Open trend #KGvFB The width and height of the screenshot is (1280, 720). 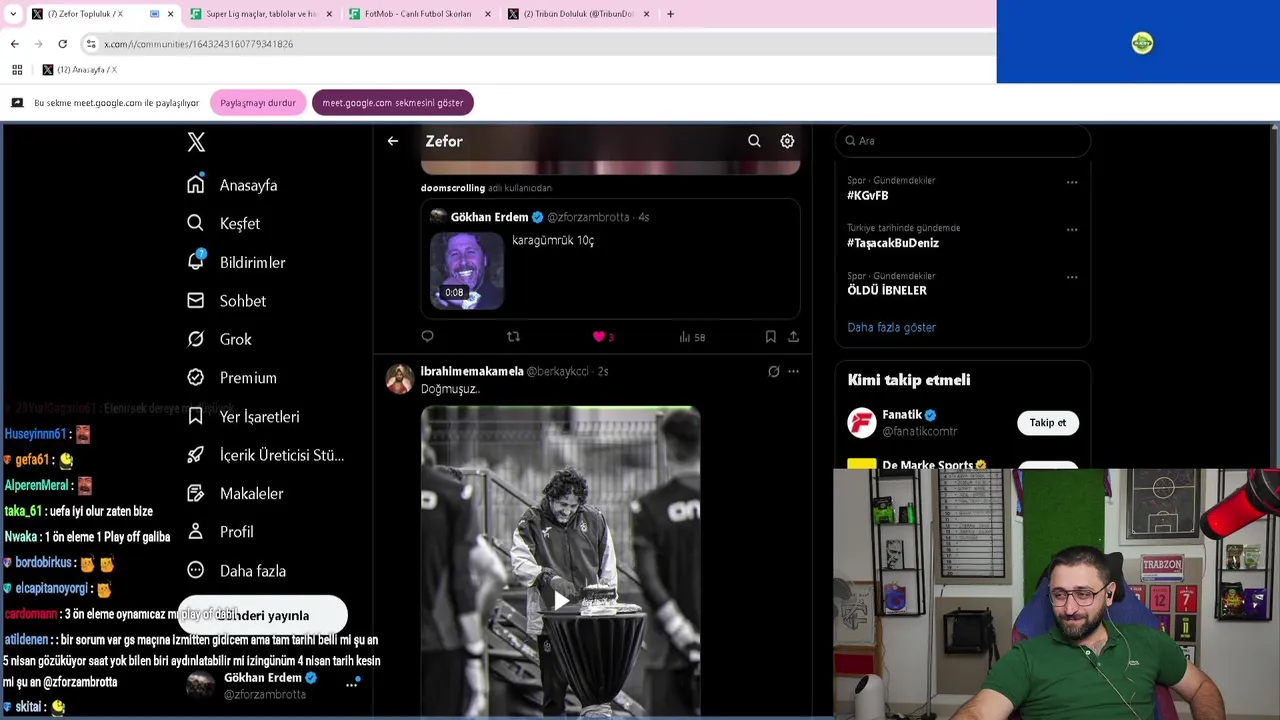[867, 196]
